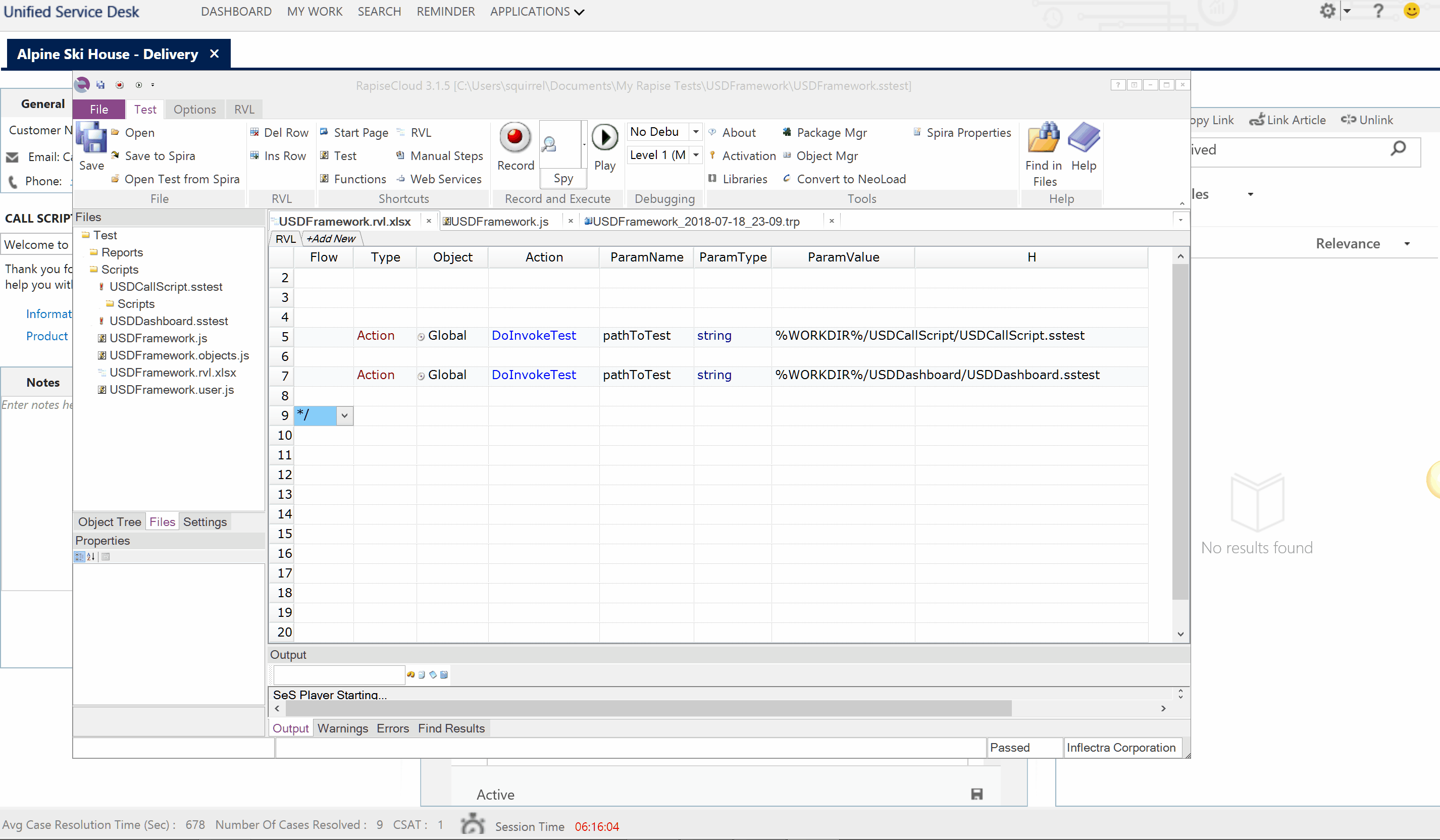Click the Help book icon
This screenshot has height=840, width=1440.
point(1084,140)
